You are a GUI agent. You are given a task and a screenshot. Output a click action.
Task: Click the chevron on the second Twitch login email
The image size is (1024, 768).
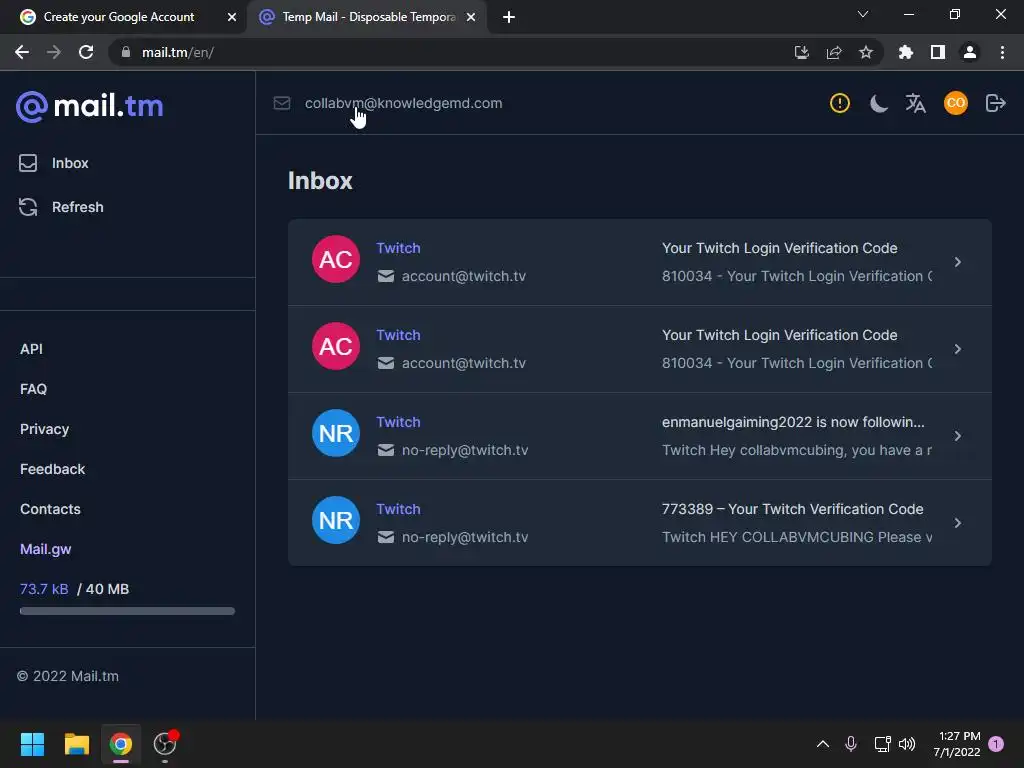[957, 349]
